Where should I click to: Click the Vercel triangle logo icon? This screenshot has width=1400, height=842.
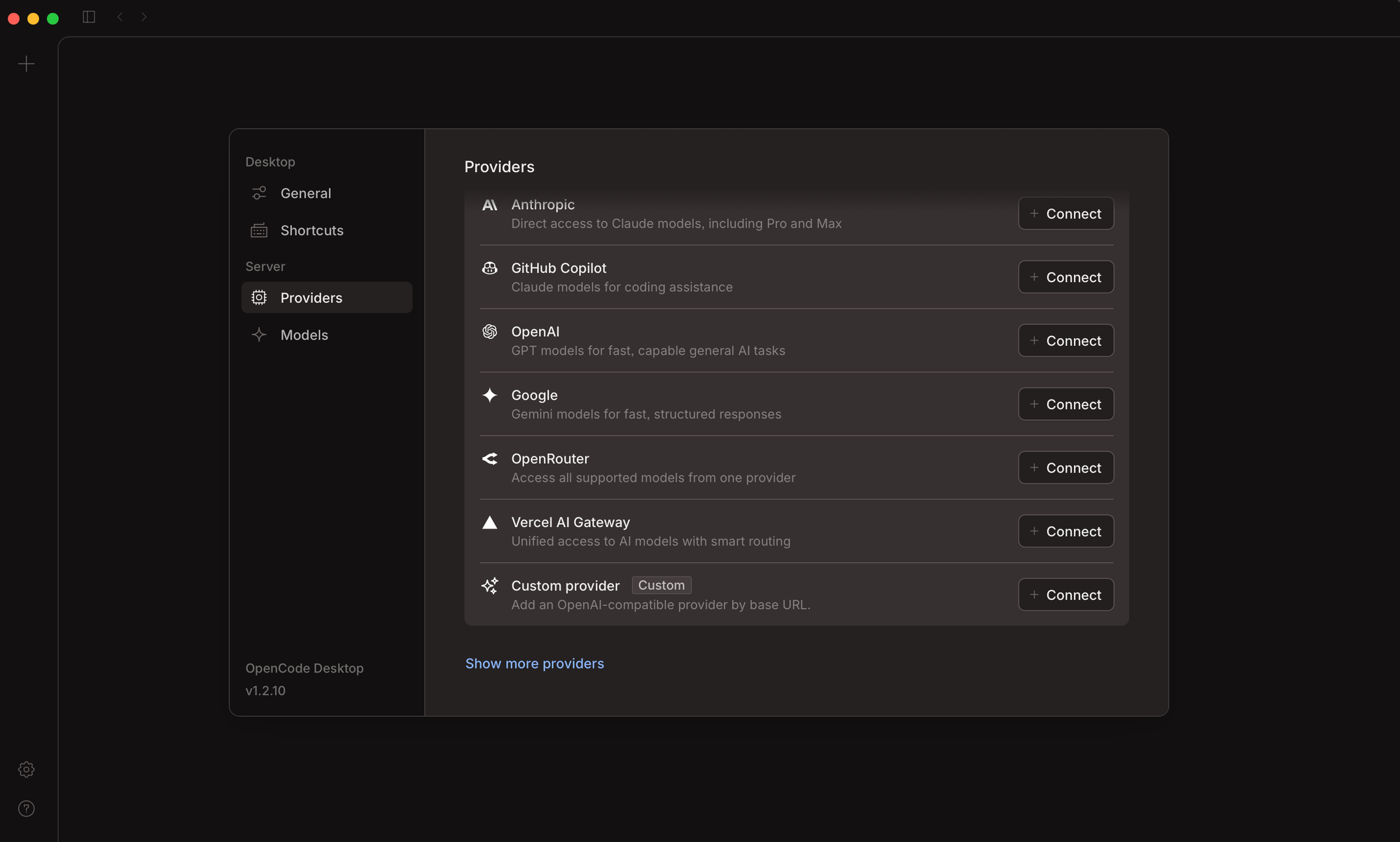pos(489,523)
